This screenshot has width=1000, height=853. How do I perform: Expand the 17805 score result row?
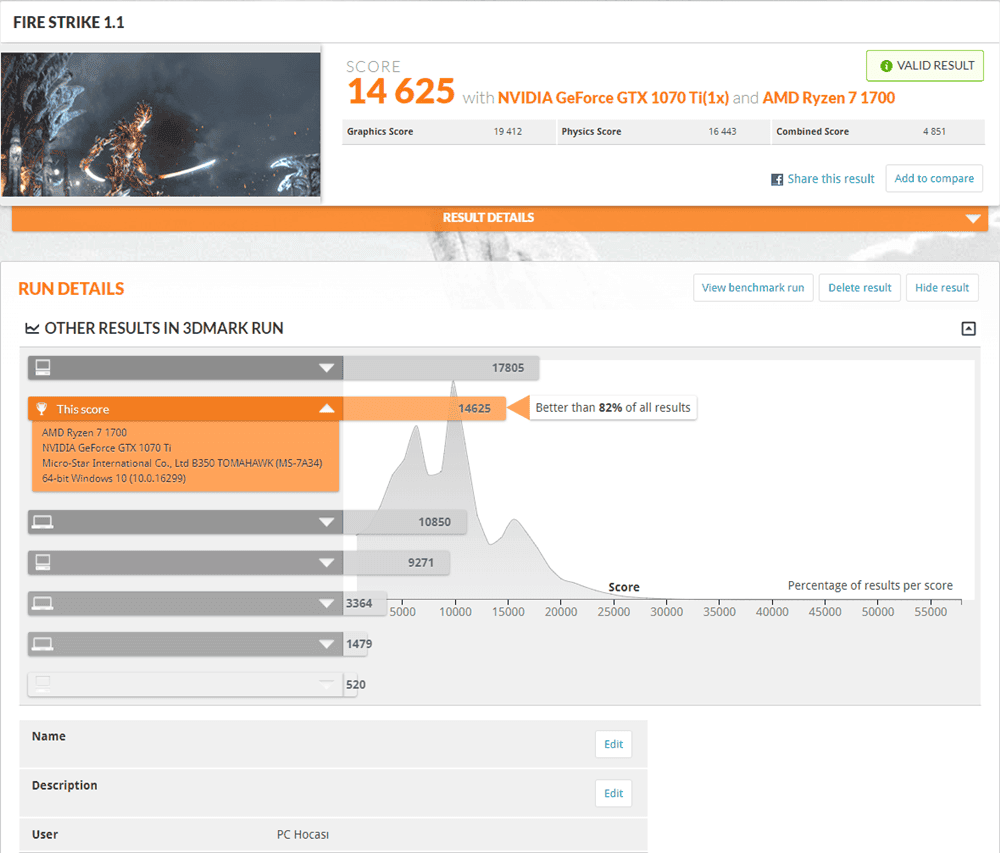pos(326,368)
